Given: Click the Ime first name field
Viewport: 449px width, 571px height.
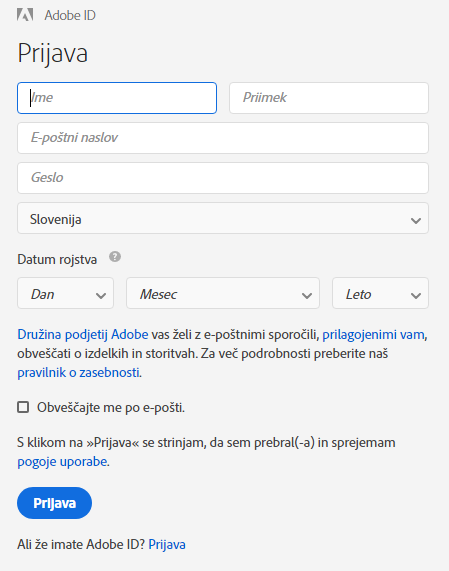Looking at the screenshot, I should point(117,98).
